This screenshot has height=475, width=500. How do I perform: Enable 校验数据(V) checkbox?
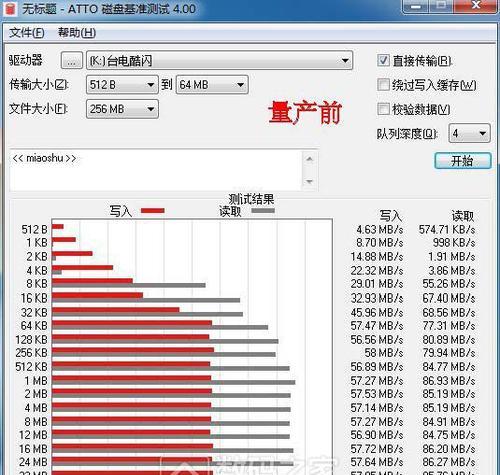[383, 109]
